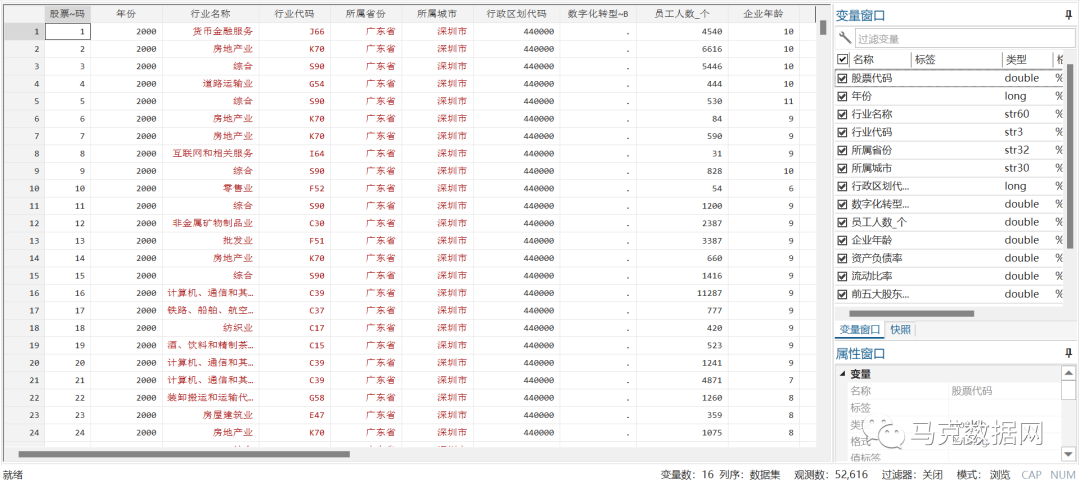Click 过滤器: 关闭 in status bar
The height and width of the screenshot is (481, 1080).
tap(912, 474)
